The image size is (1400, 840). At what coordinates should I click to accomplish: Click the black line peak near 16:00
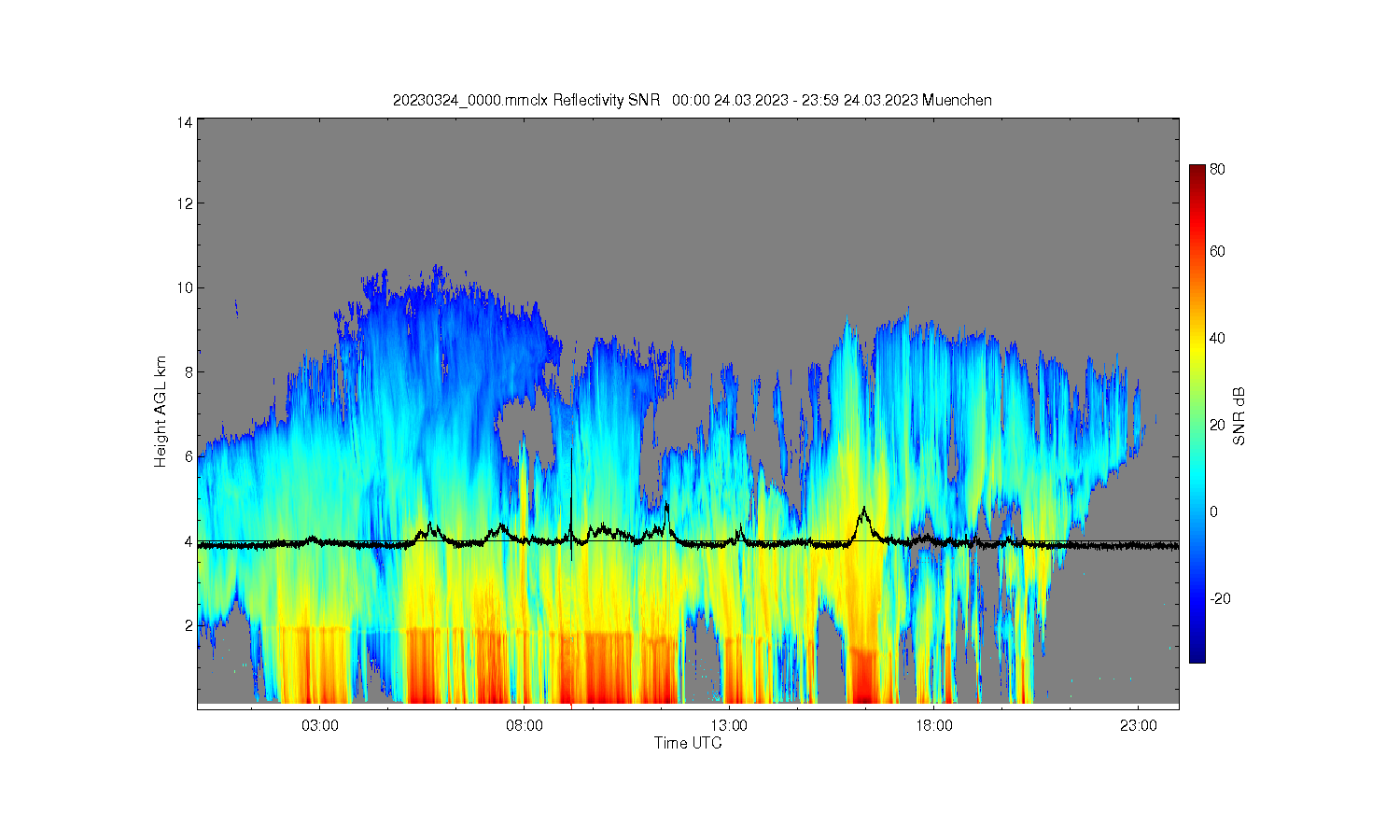click(x=864, y=511)
